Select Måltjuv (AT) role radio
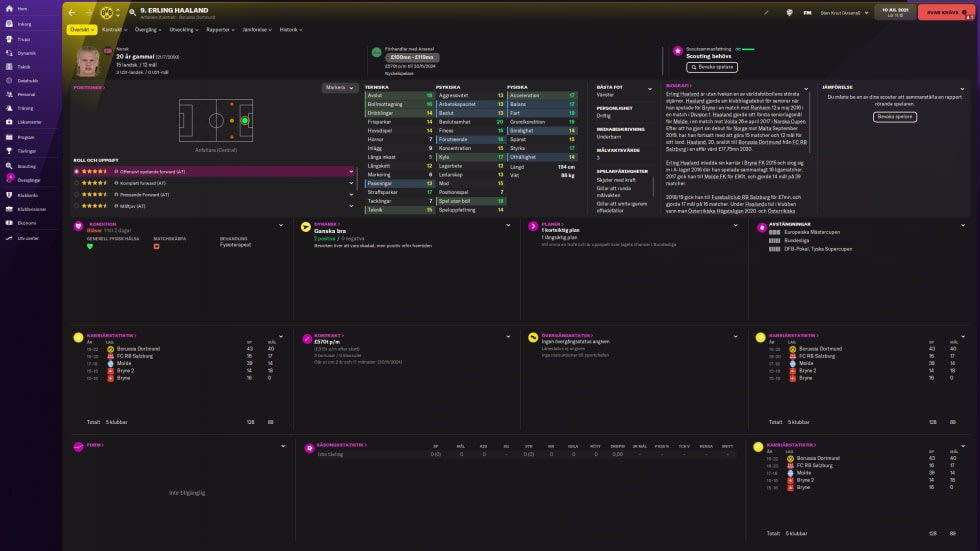The width and height of the screenshot is (980, 551). [77, 206]
